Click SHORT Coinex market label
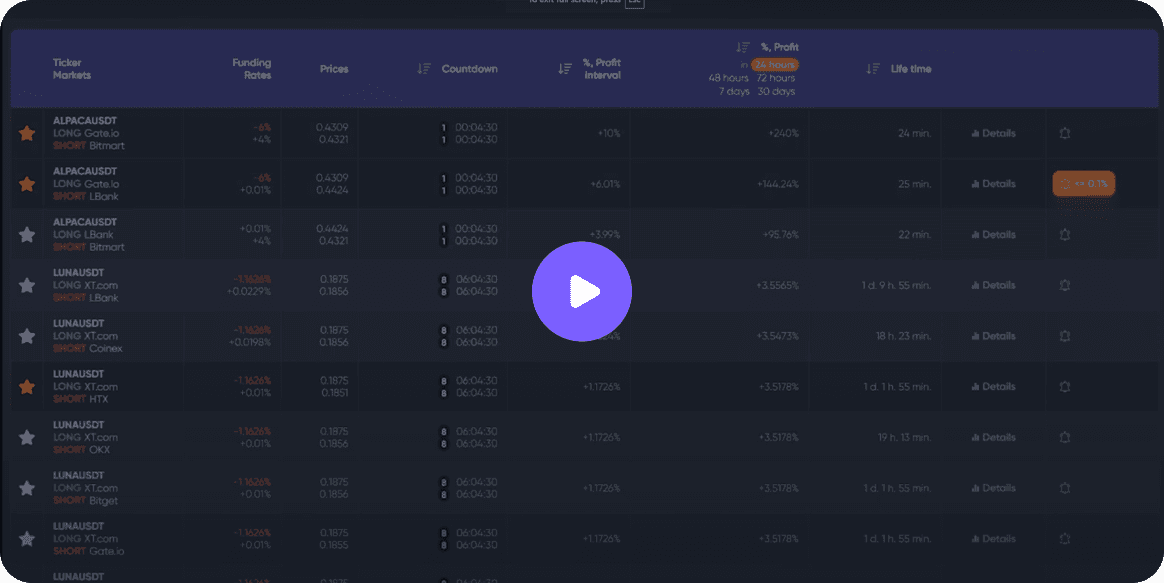This screenshot has height=583, width=1164. pyautogui.click(x=88, y=349)
